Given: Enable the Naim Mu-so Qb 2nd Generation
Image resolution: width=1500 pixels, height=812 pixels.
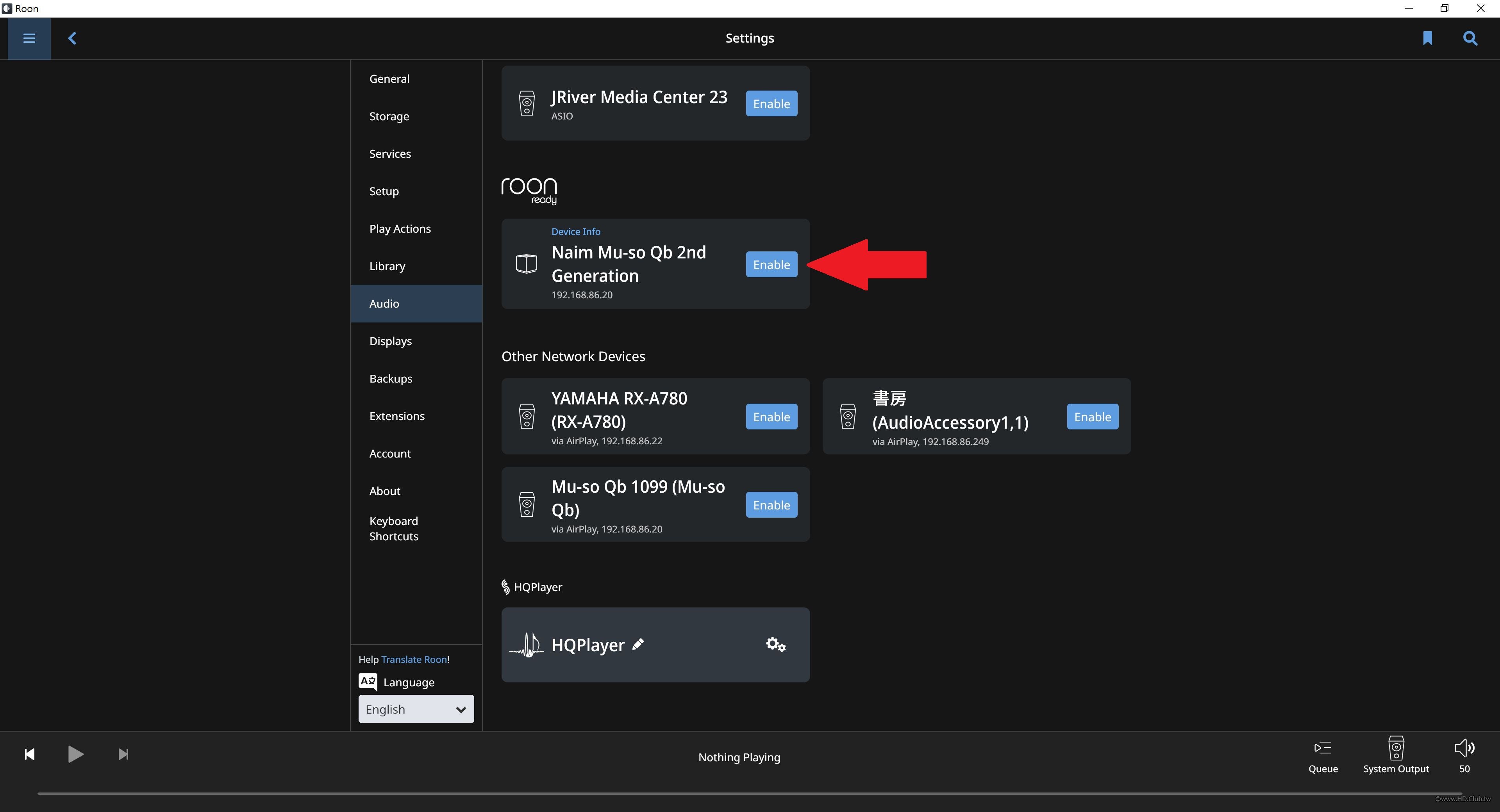Looking at the screenshot, I should (771, 264).
